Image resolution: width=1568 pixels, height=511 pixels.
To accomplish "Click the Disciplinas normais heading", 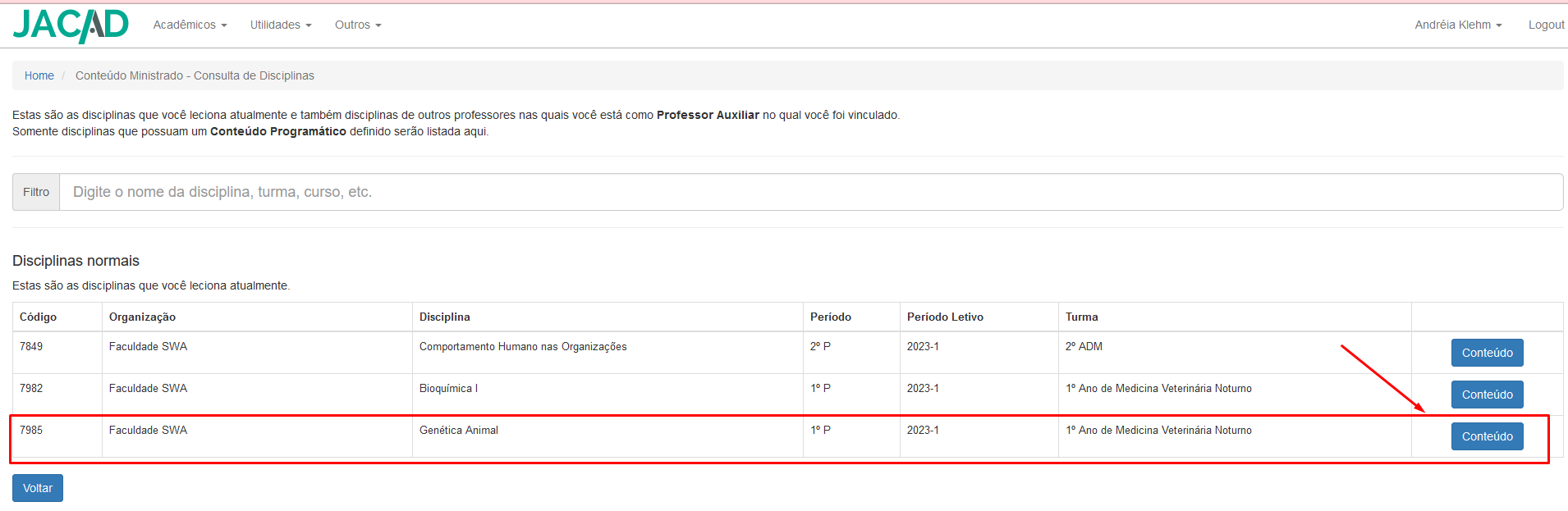I will pyautogui.click(x=76, y=261).
